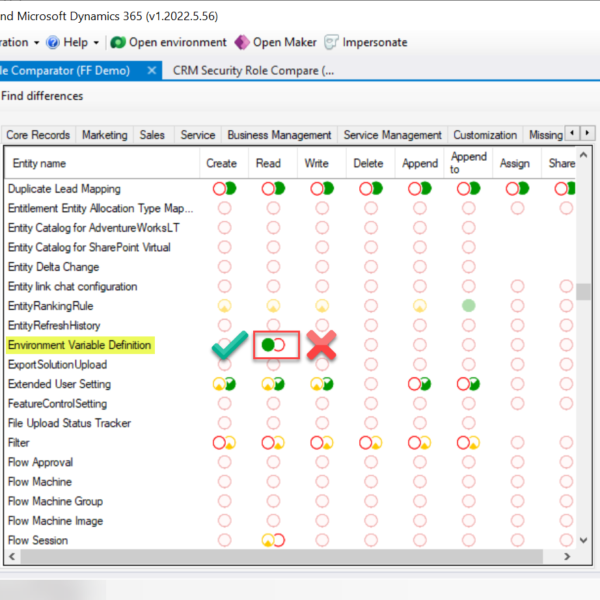The width and height of the screenshot is (600, 600).
Task: Toggle Entity Delta Change Create privilege
Action: [x=223, y=267]
